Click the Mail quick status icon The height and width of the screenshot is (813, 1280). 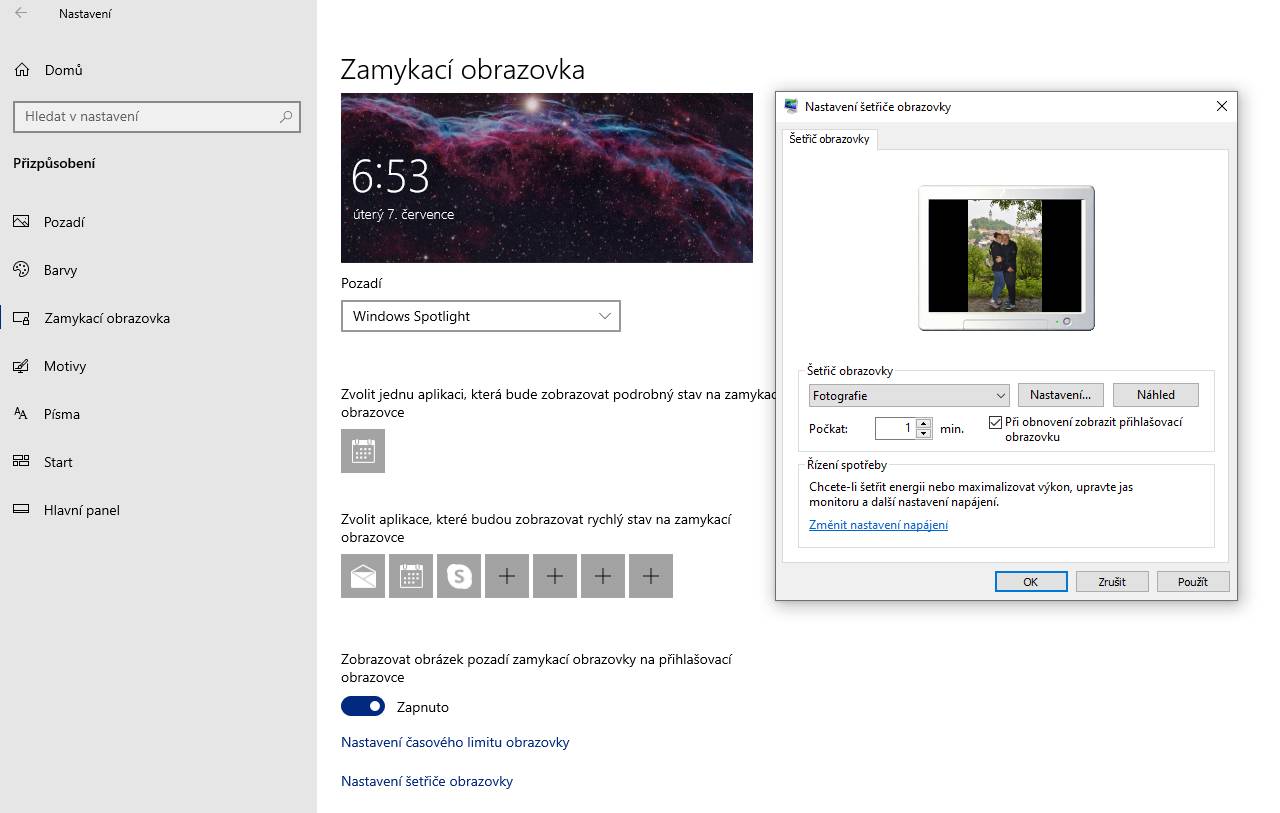(363, 576)
